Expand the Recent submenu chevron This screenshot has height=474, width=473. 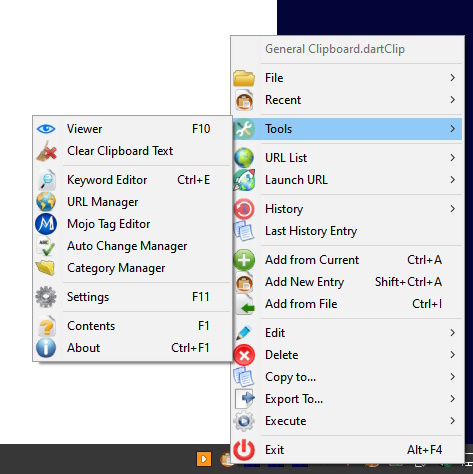452,100
